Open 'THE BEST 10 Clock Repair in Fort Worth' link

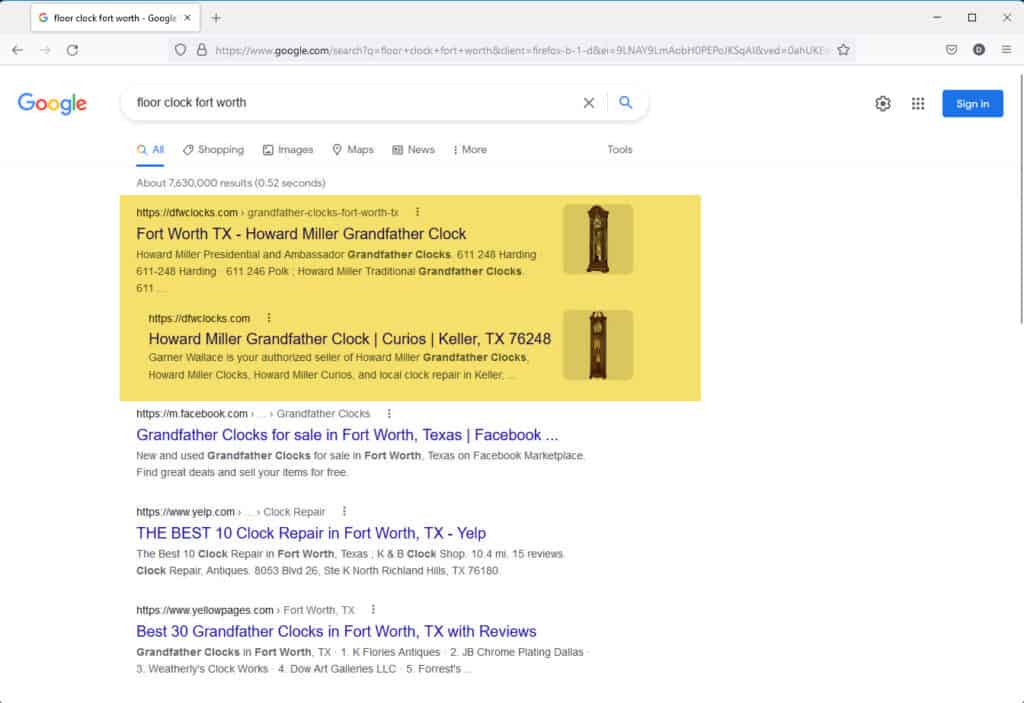click(311, 533)
